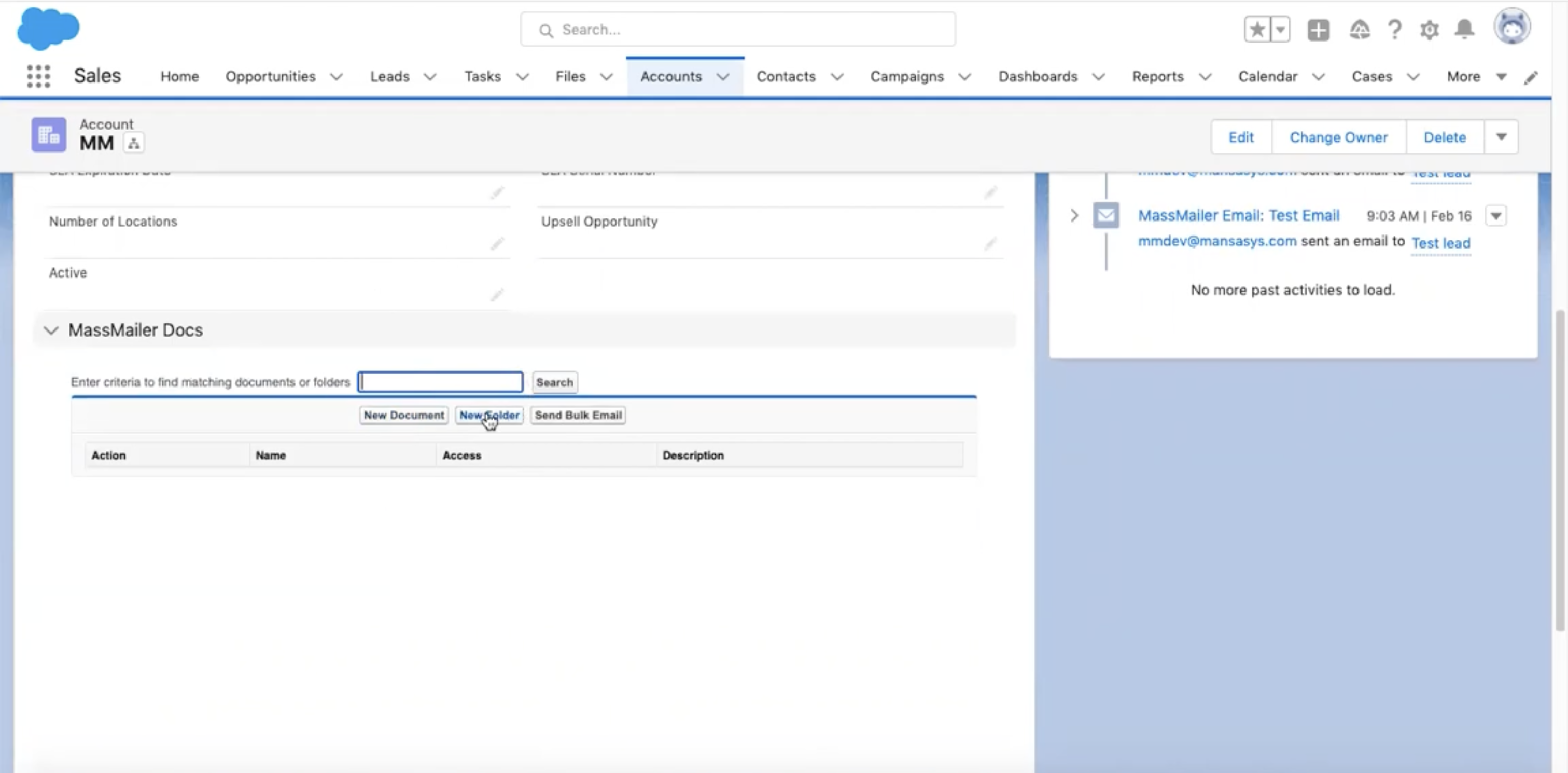Click the Favorites star icon
Image resolution: width=1568 pixels, height=773 pixels.
click(1257, 29)
